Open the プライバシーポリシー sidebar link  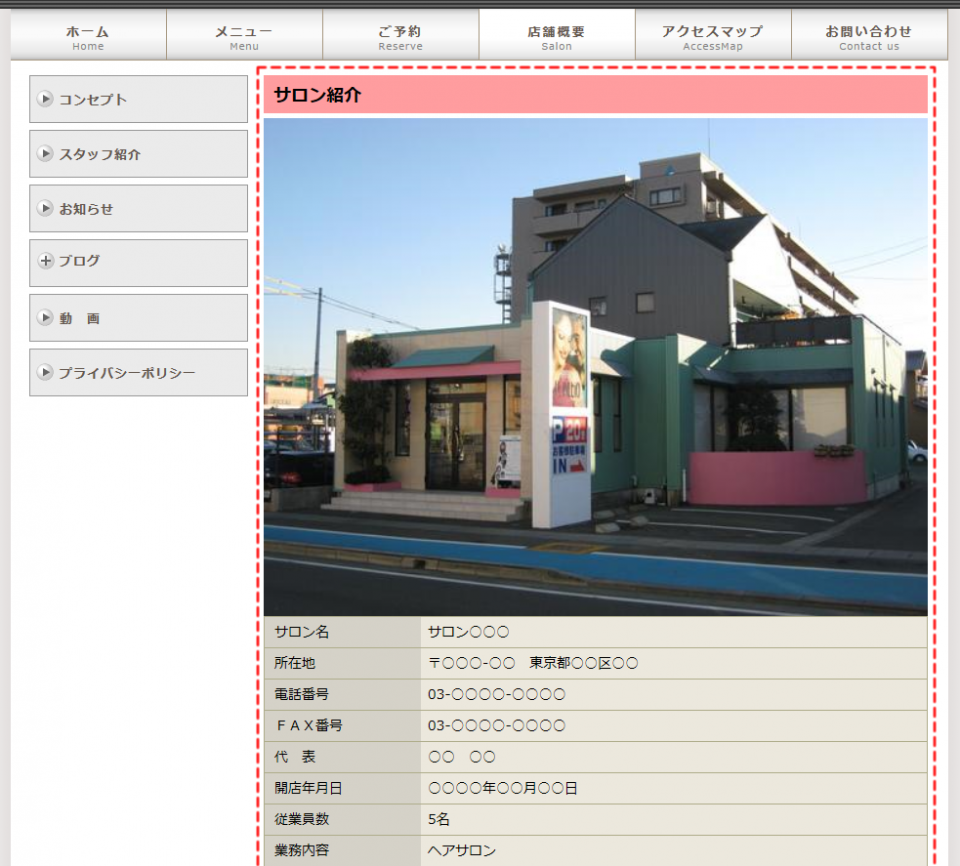click(138, 372)
